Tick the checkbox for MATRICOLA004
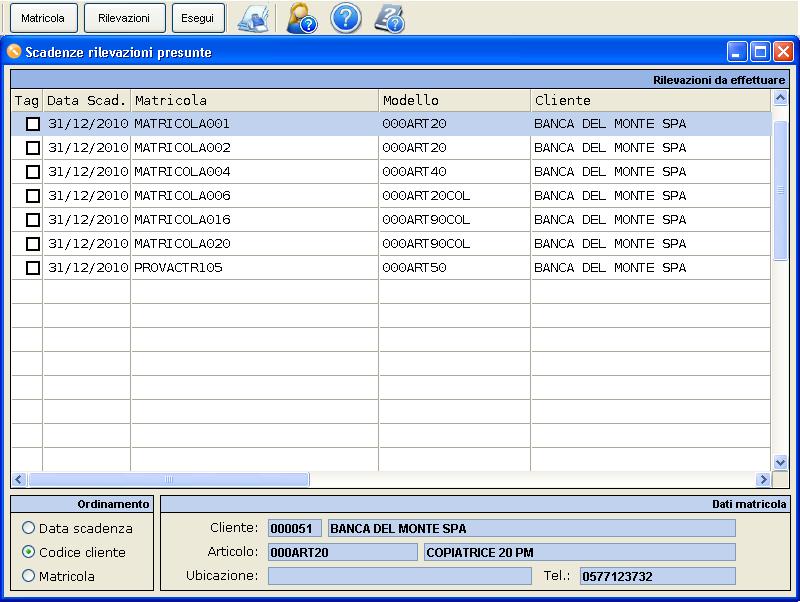 click(33, 172)
